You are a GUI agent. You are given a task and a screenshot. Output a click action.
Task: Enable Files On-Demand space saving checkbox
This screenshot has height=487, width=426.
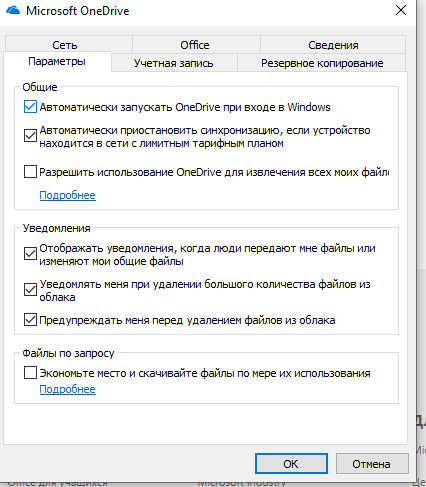[30, 373]
